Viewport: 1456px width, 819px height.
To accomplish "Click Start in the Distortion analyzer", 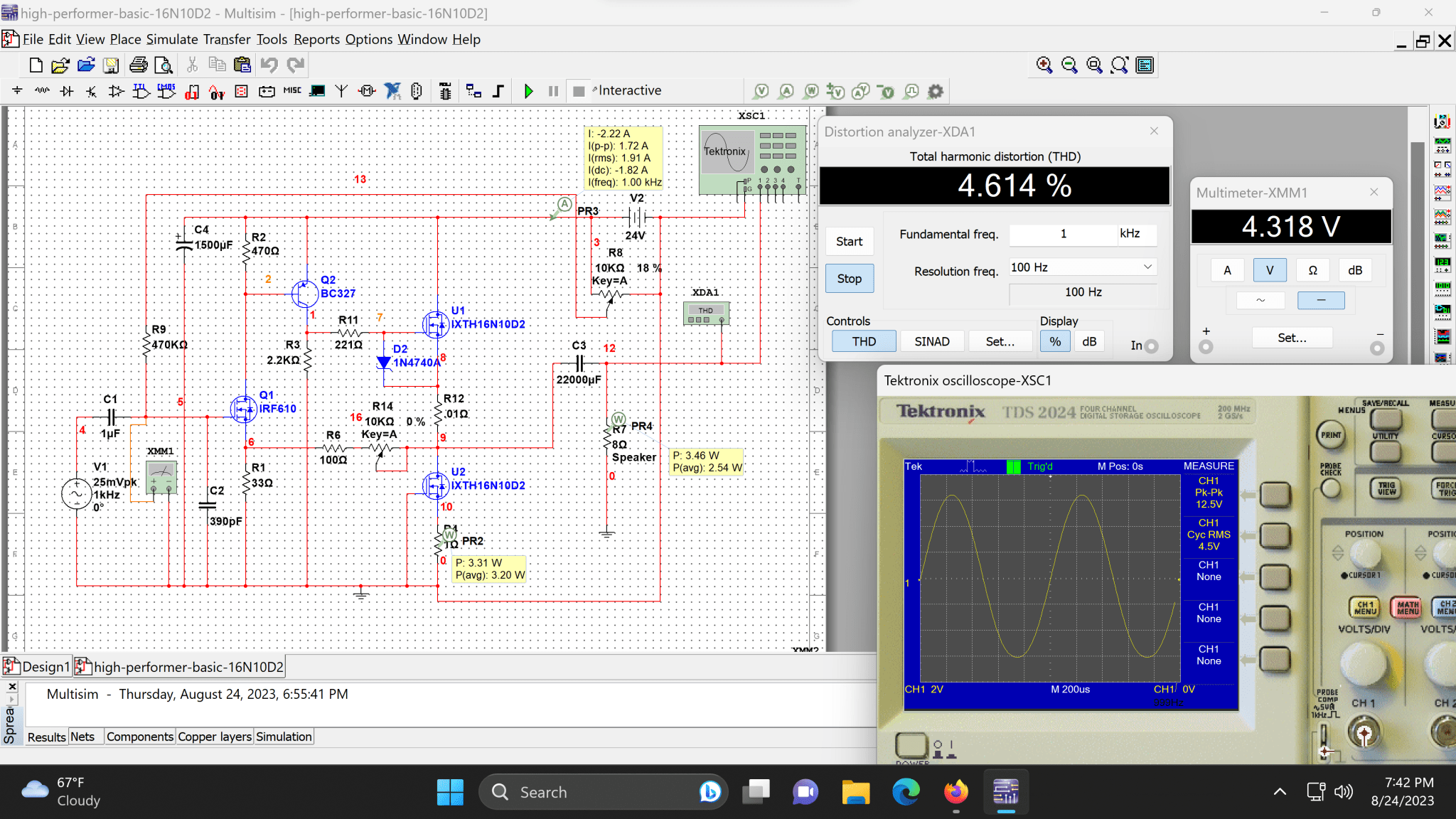I will 849,242.
